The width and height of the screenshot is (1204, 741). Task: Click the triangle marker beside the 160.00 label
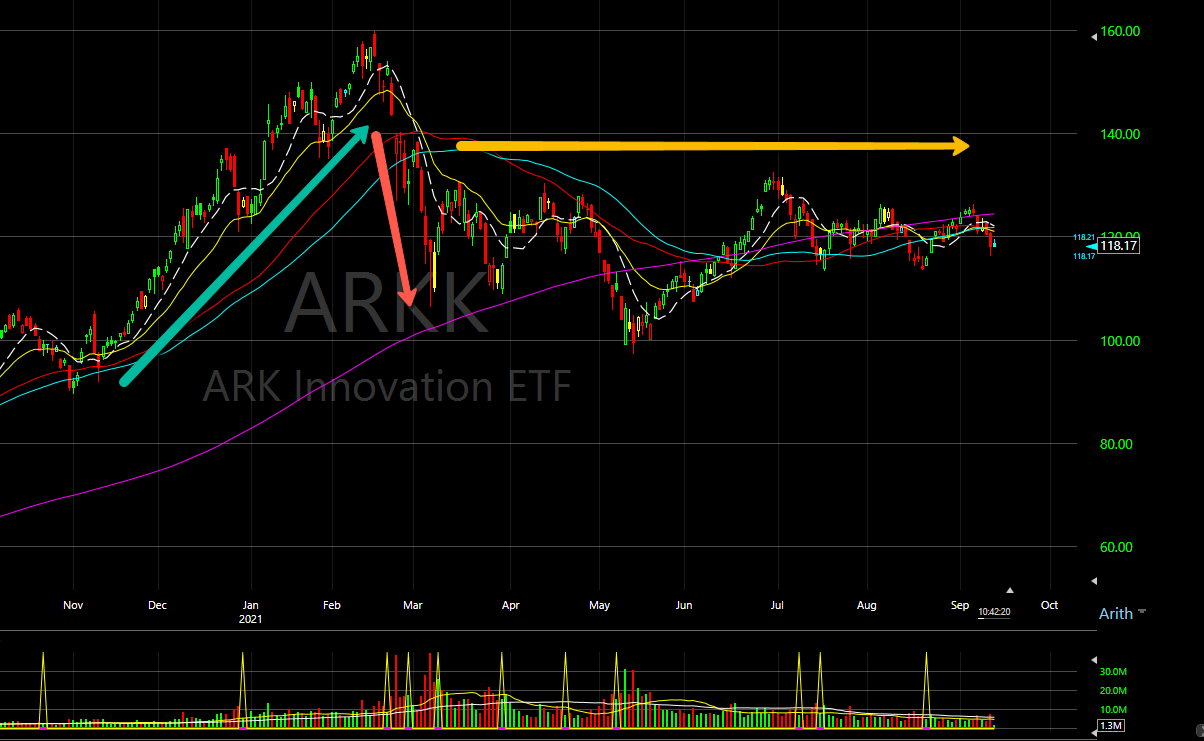click(x=1095, y=37)
